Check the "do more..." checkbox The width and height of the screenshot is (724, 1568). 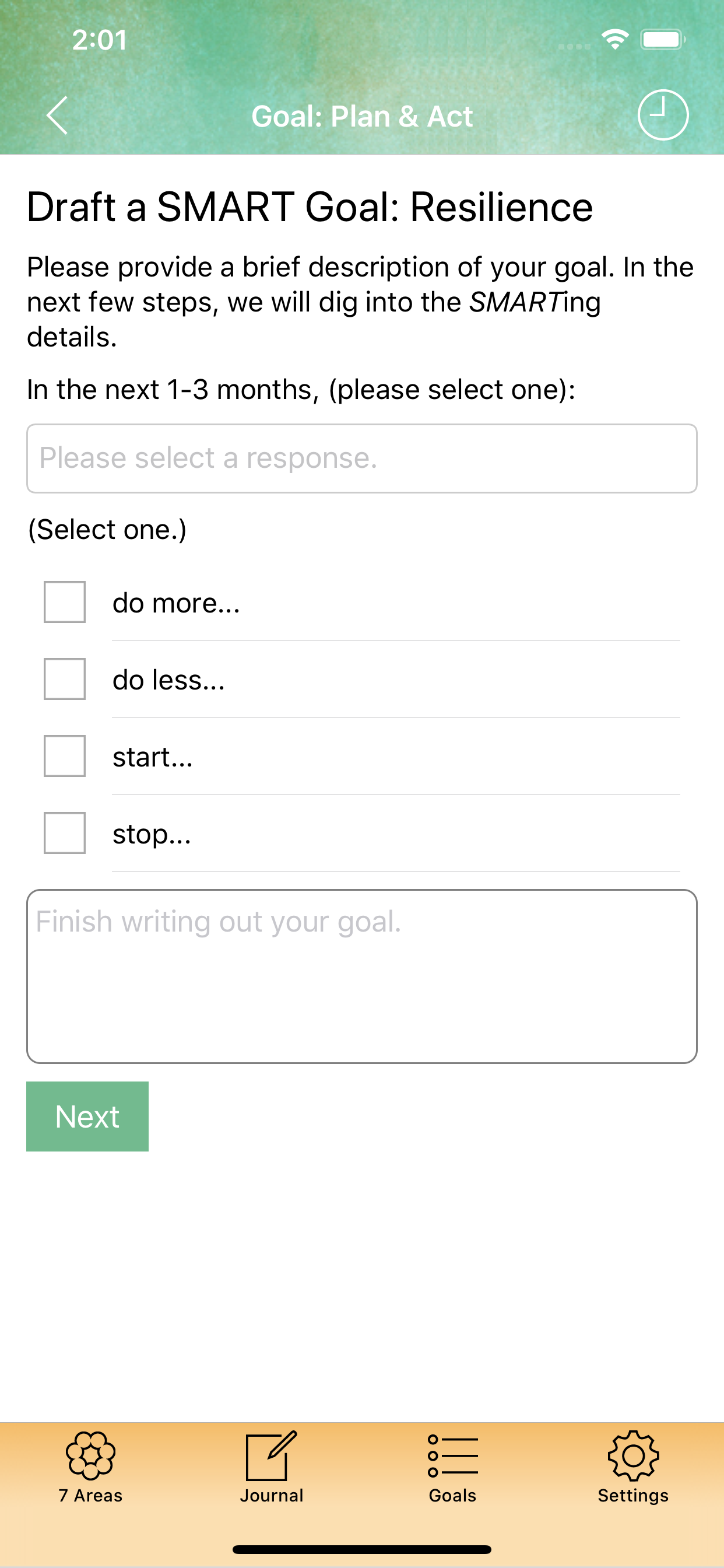coord(65,602)
